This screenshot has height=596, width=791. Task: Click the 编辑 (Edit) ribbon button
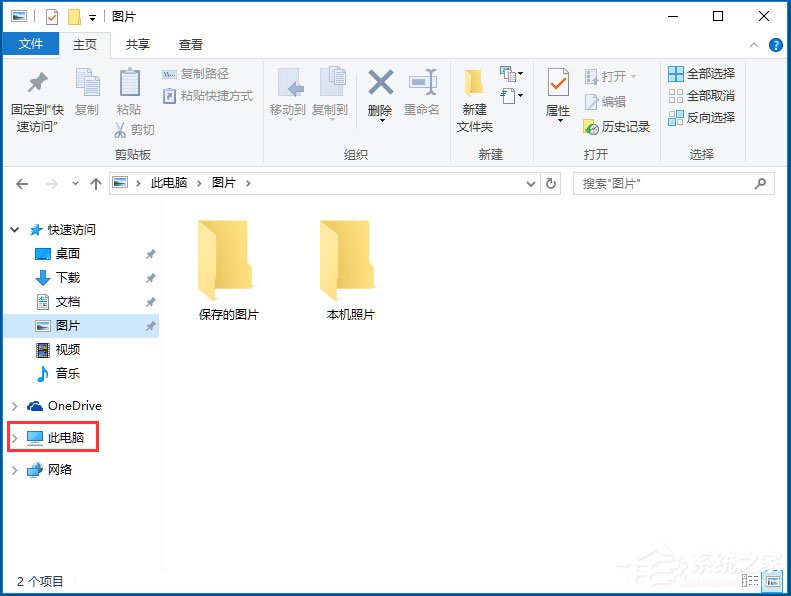coord(605,101)
